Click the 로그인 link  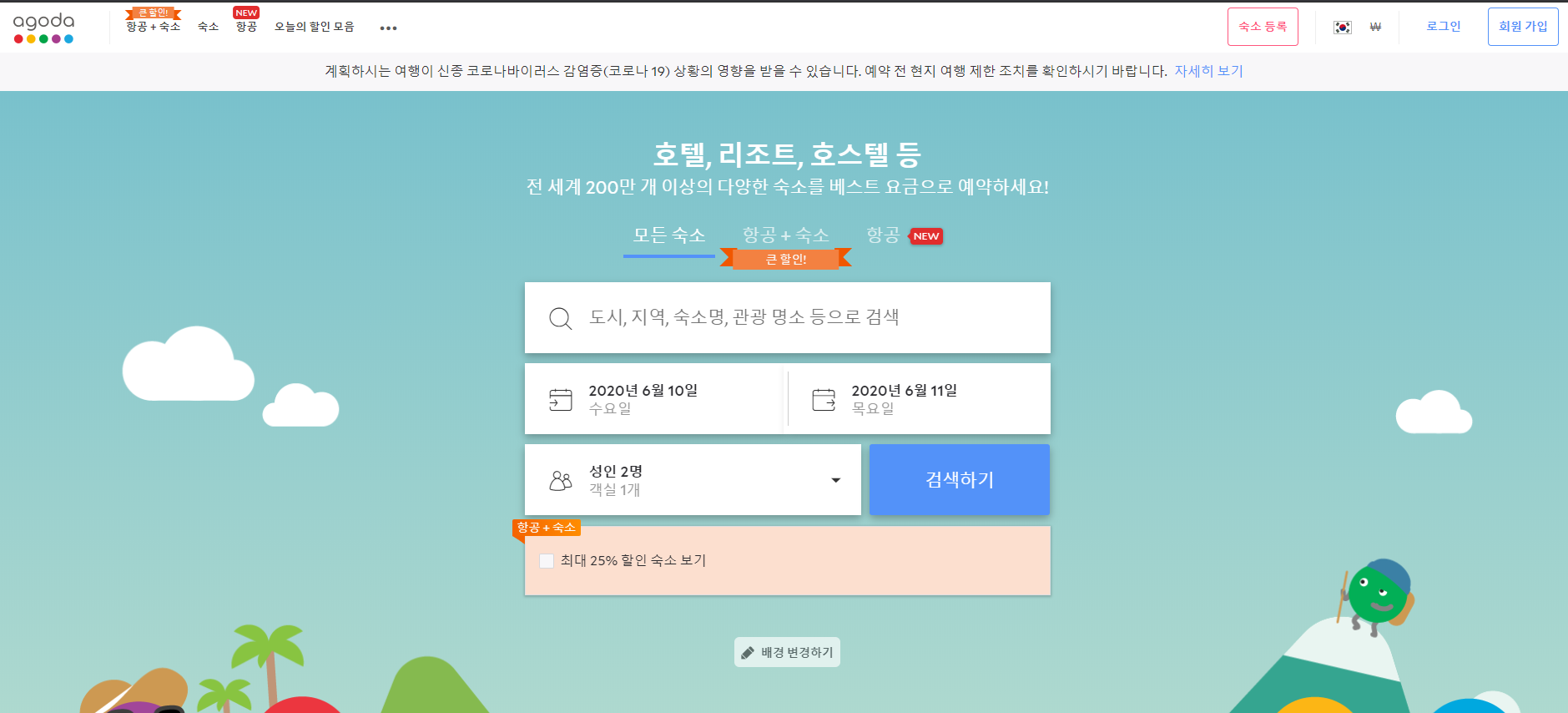[x=1444, y=27]
